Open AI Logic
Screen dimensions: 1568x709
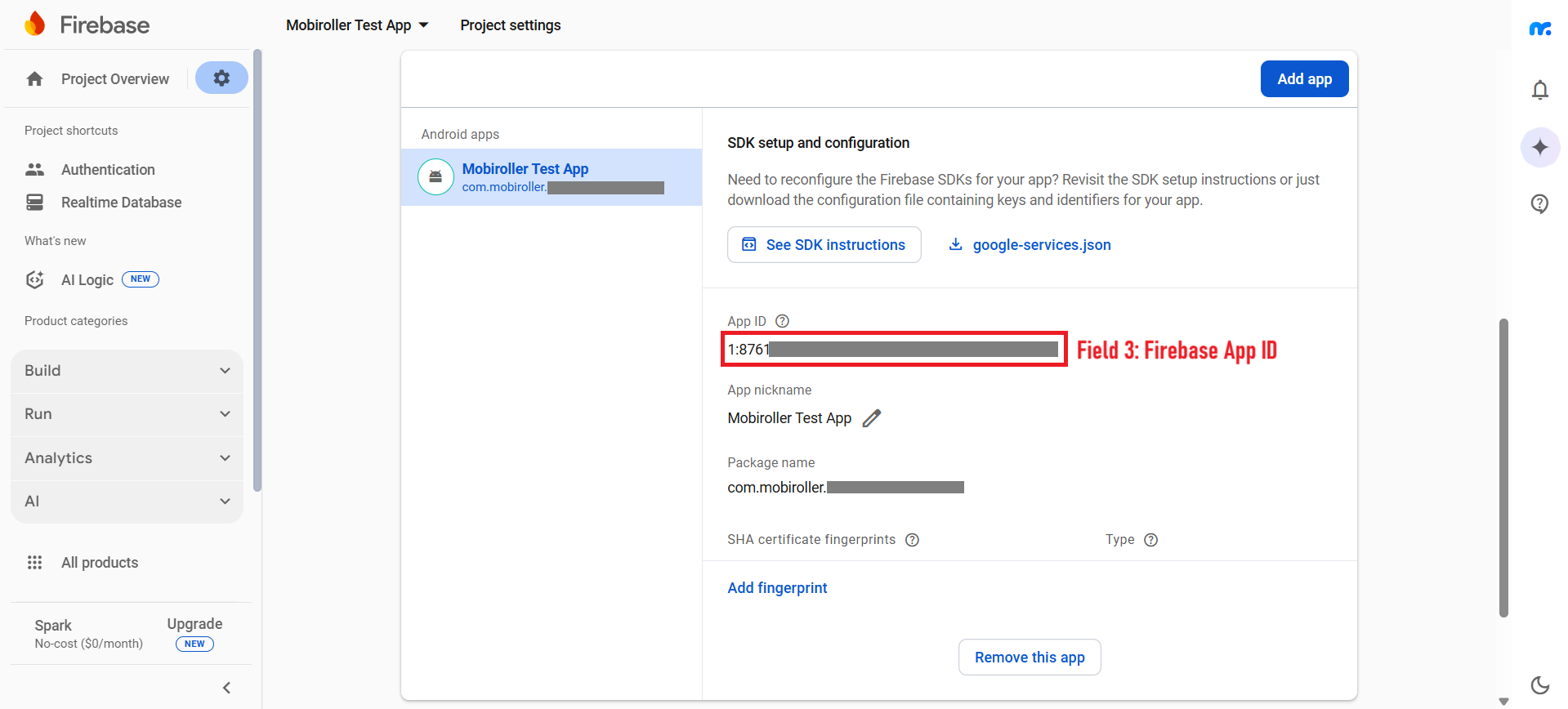coord(87,280)
